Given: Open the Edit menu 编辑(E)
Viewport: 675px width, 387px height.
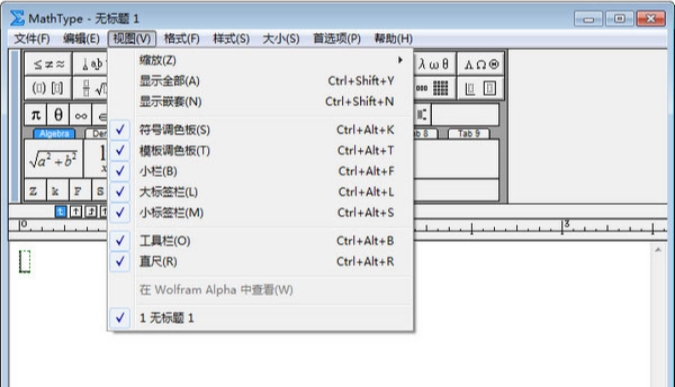Looking at the screenshot, I should [x=81, y=39].
